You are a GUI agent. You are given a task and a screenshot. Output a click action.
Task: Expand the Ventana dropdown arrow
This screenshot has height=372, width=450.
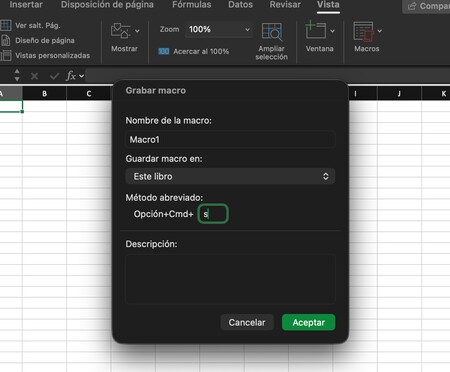pos(332,31)
